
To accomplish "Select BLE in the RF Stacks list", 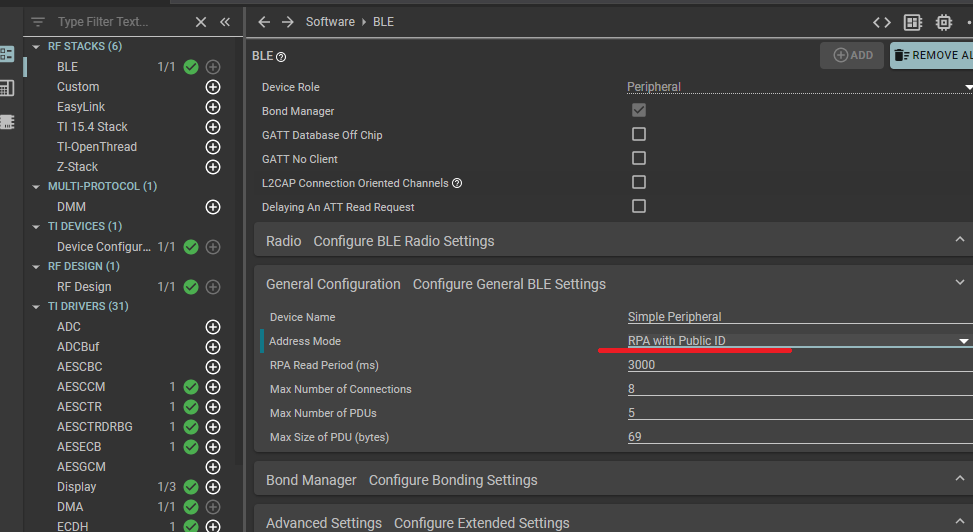I will (x=67, y=67).
